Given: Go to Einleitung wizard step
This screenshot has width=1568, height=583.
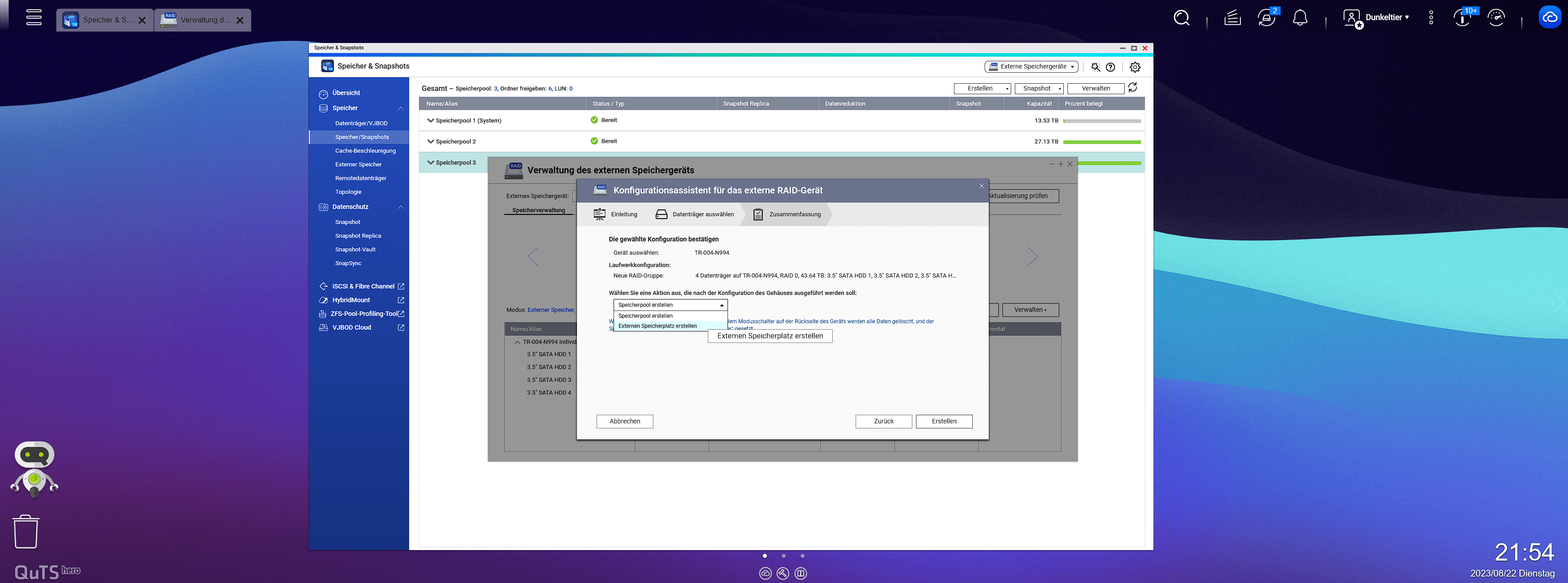Looking at the screenshot, I should [x=616, y=214].
